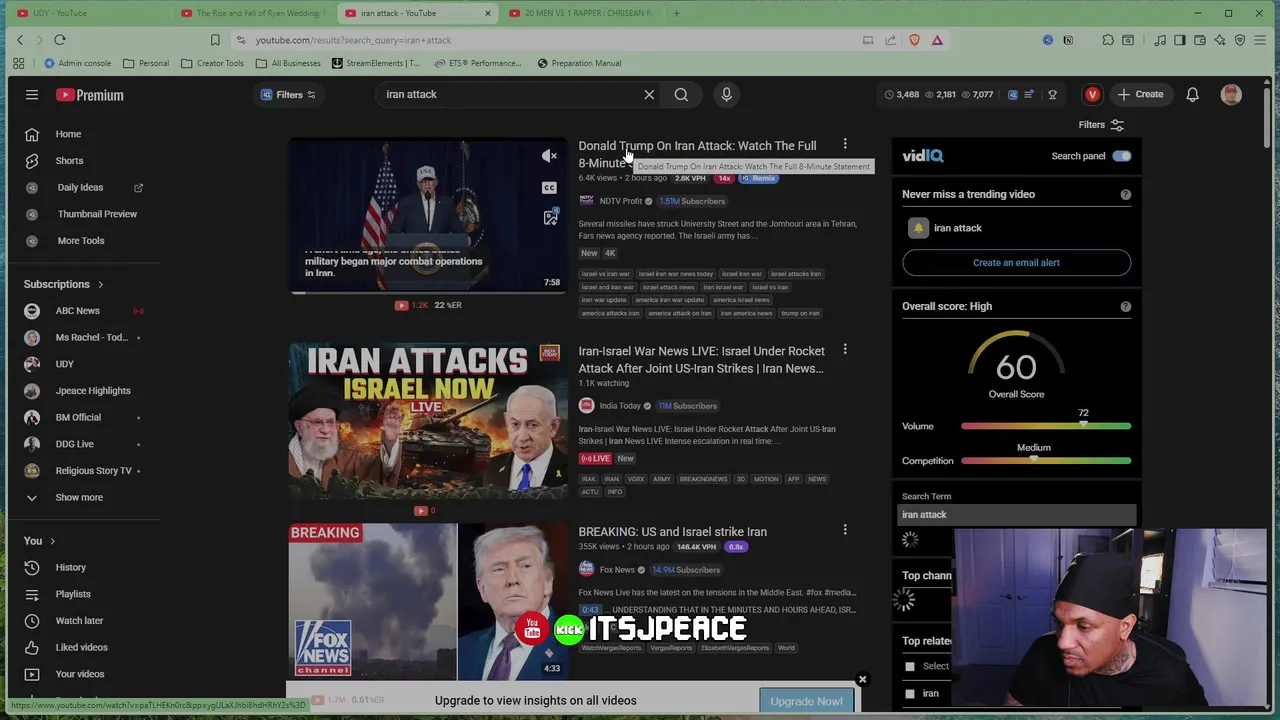Close the upgrade insights banner

pos(862,680)
